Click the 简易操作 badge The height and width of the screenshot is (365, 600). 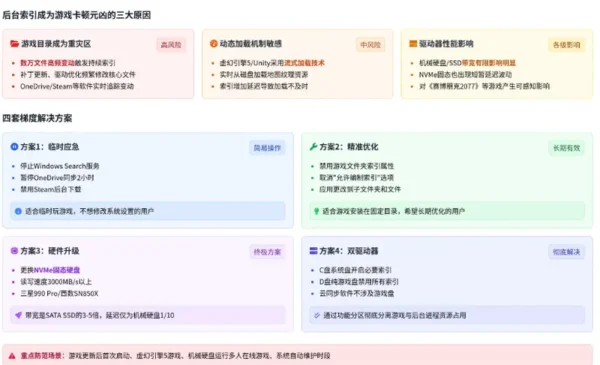click(267, 148)
